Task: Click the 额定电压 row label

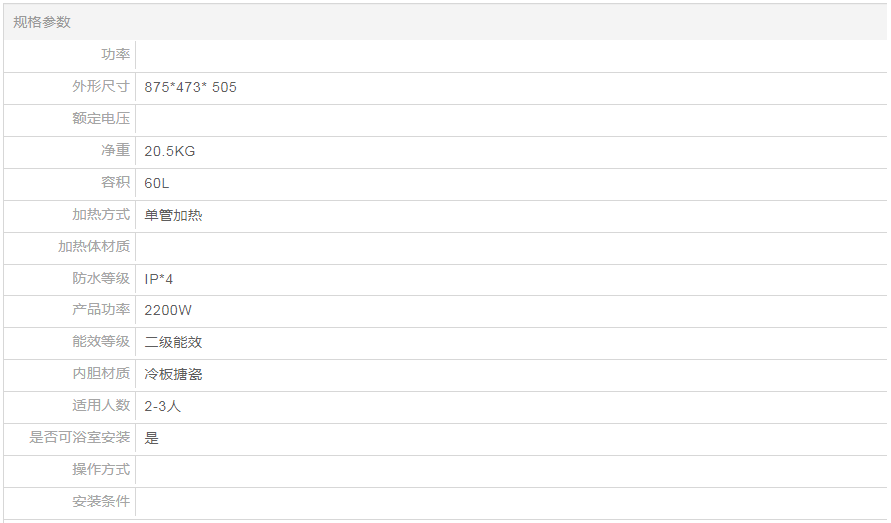Action: point(101,119)
